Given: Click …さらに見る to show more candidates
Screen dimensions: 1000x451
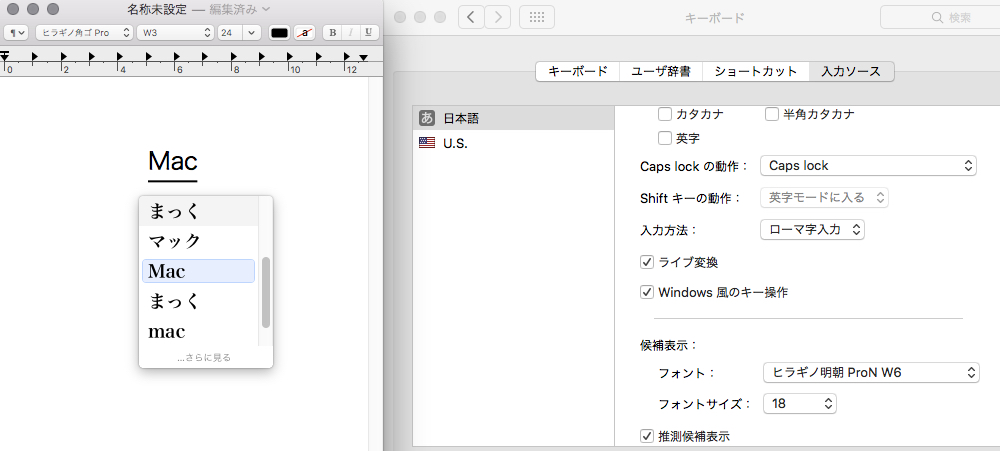Looking at the screenshot, I should click(x=204, y=357).
